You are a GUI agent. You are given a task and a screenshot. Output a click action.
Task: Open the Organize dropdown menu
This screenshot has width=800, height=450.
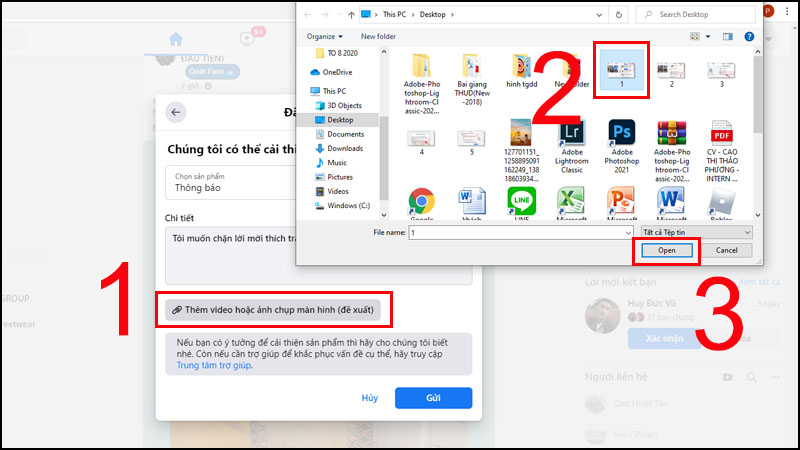[x=324, y=36]
